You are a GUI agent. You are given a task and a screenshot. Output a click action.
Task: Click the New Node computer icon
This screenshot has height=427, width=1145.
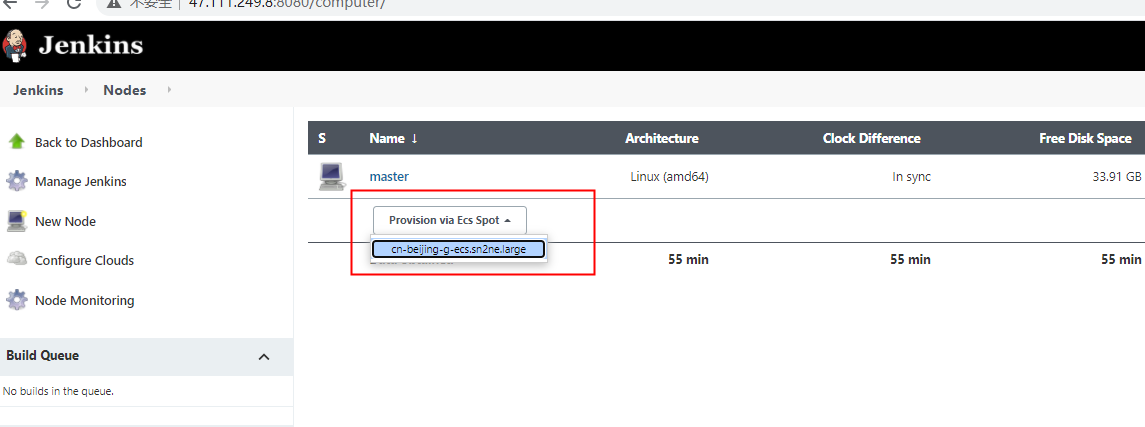16,220
